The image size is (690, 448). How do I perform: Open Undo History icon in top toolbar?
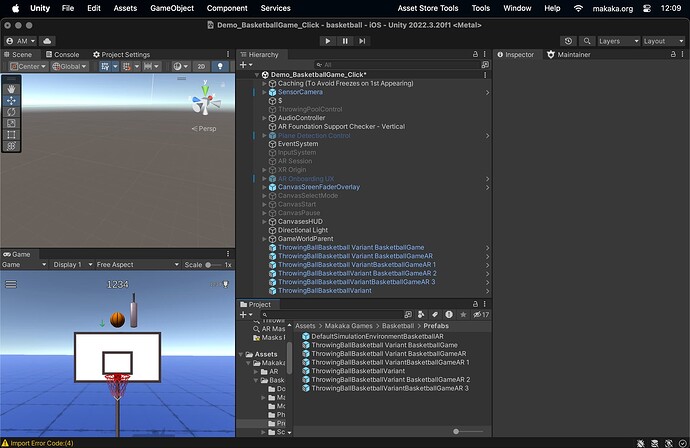[568, 41]
